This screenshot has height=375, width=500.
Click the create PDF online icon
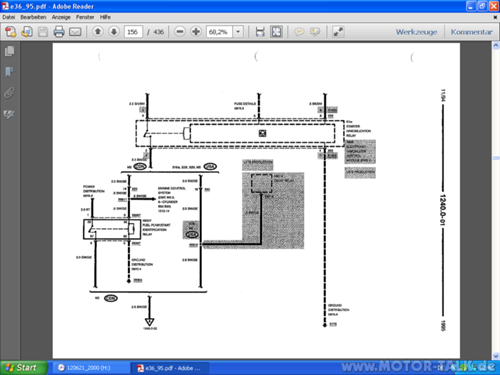(x=11, y=32)
